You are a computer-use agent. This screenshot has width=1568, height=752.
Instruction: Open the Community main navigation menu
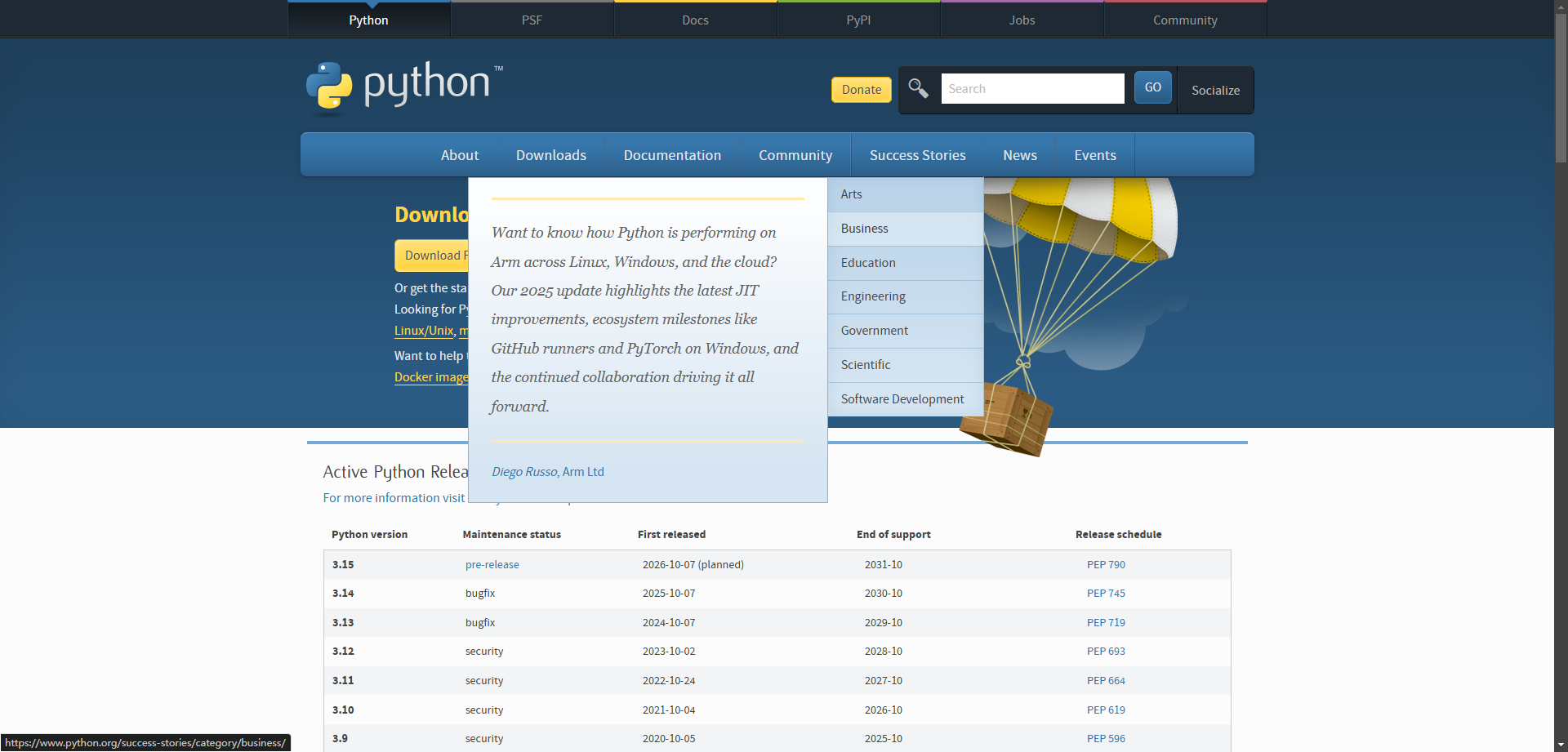795,155
